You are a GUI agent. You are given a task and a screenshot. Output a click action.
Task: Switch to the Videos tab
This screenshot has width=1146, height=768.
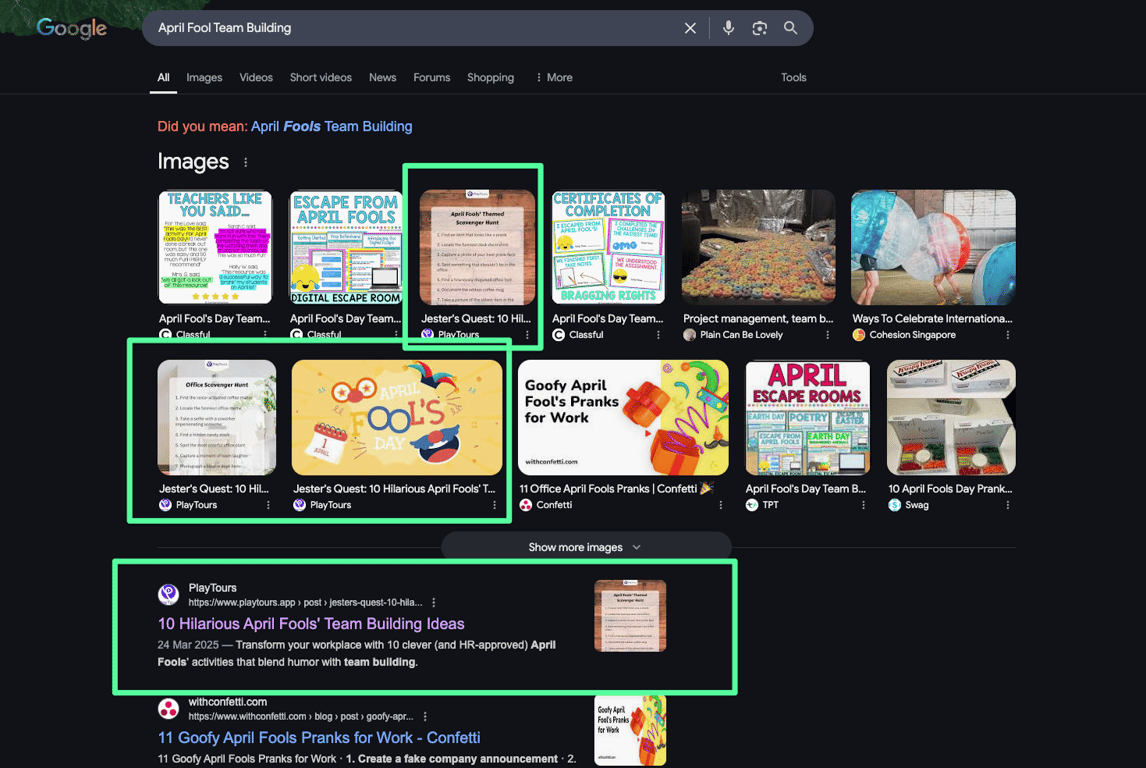coord(256,77)
